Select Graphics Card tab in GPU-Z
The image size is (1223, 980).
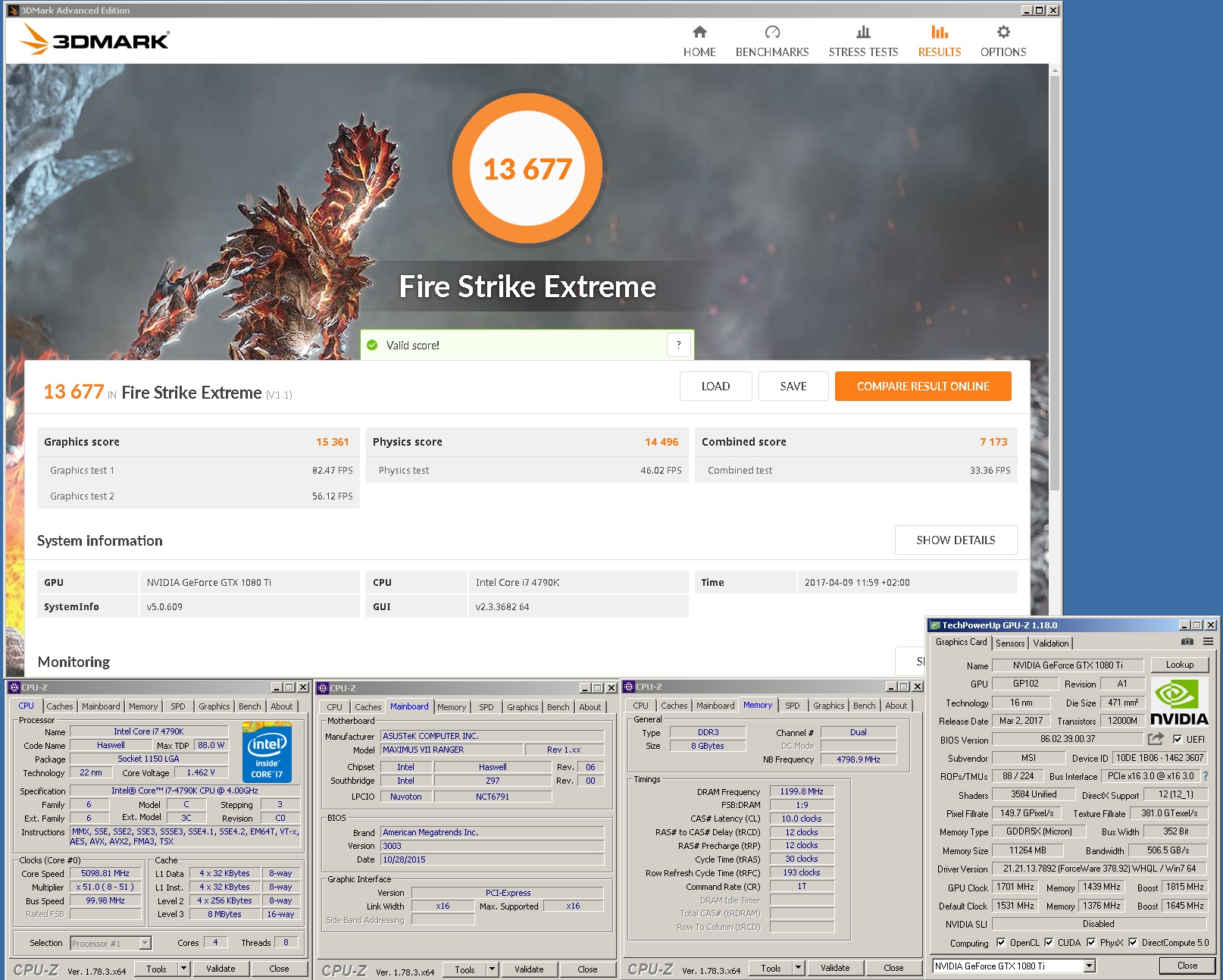pos(961,642)
